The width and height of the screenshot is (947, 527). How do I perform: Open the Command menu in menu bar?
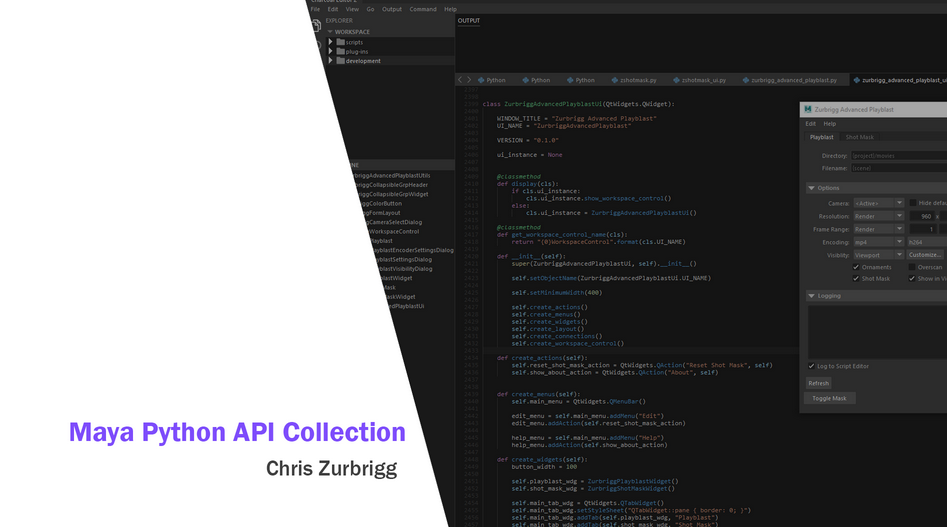pyautogui.click(x=423, y=9)
